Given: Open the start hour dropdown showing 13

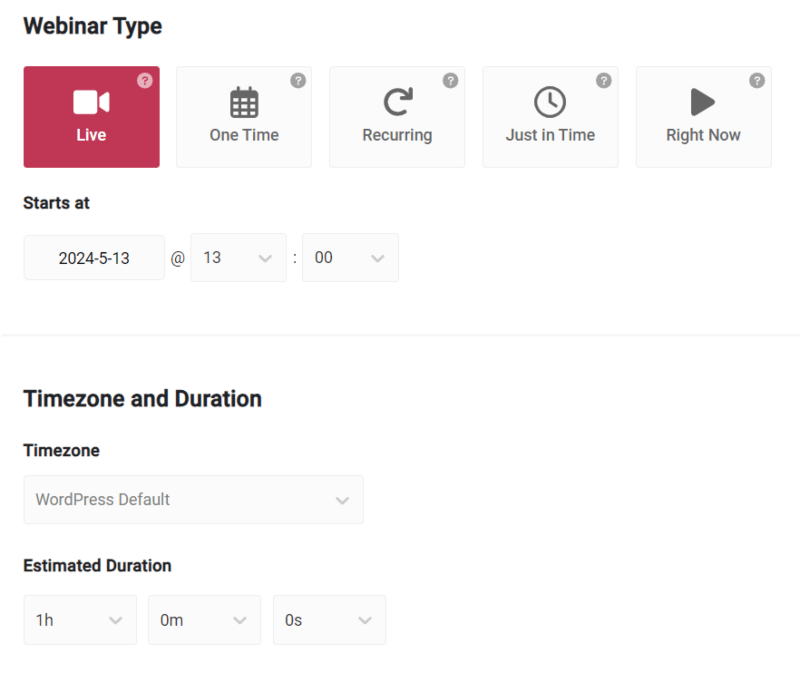Looking at the screenshot, I should (238, 257).
